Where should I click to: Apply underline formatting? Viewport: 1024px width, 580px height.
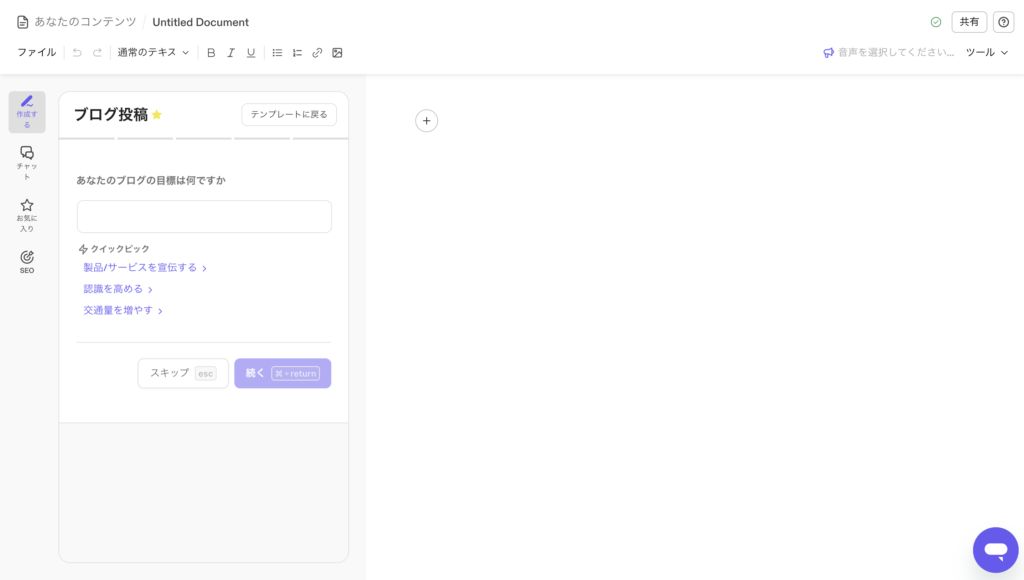coord(251,53)
